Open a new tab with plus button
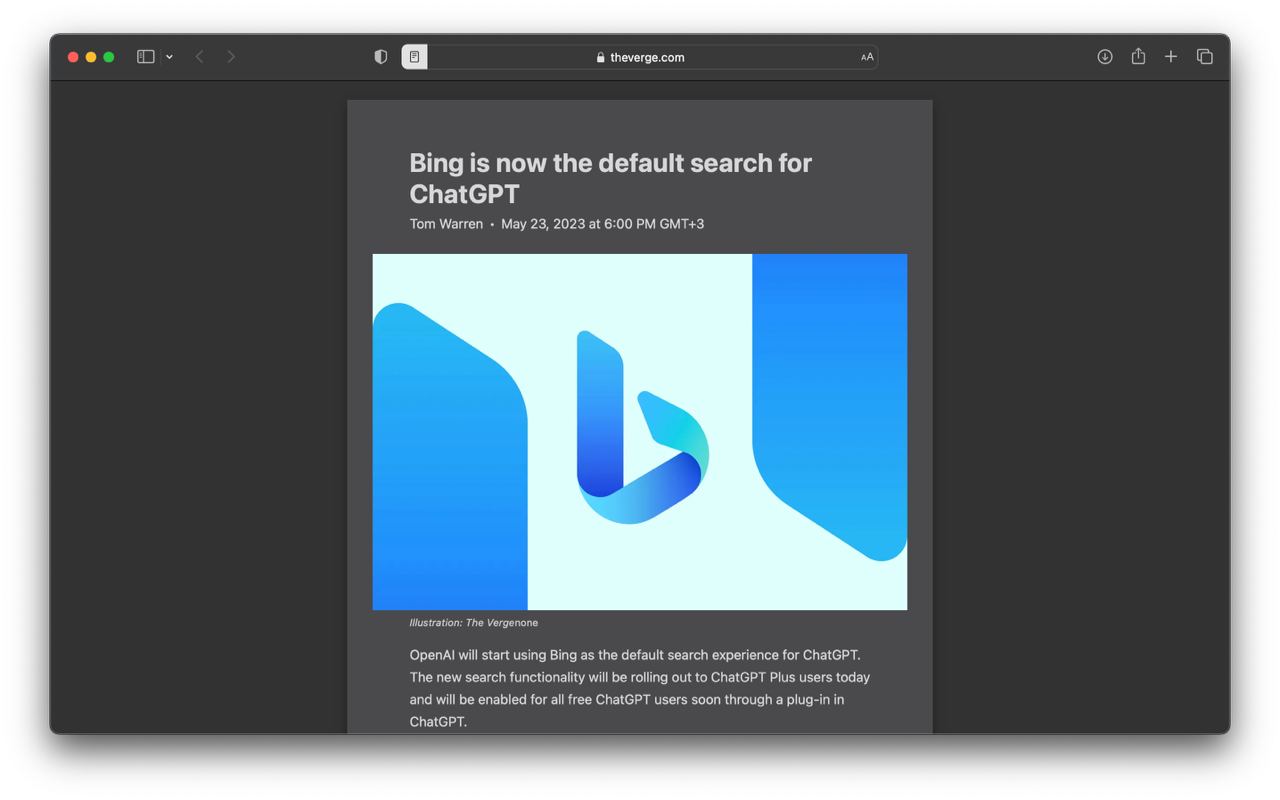1280x800 pixels. pos(1171,57)
